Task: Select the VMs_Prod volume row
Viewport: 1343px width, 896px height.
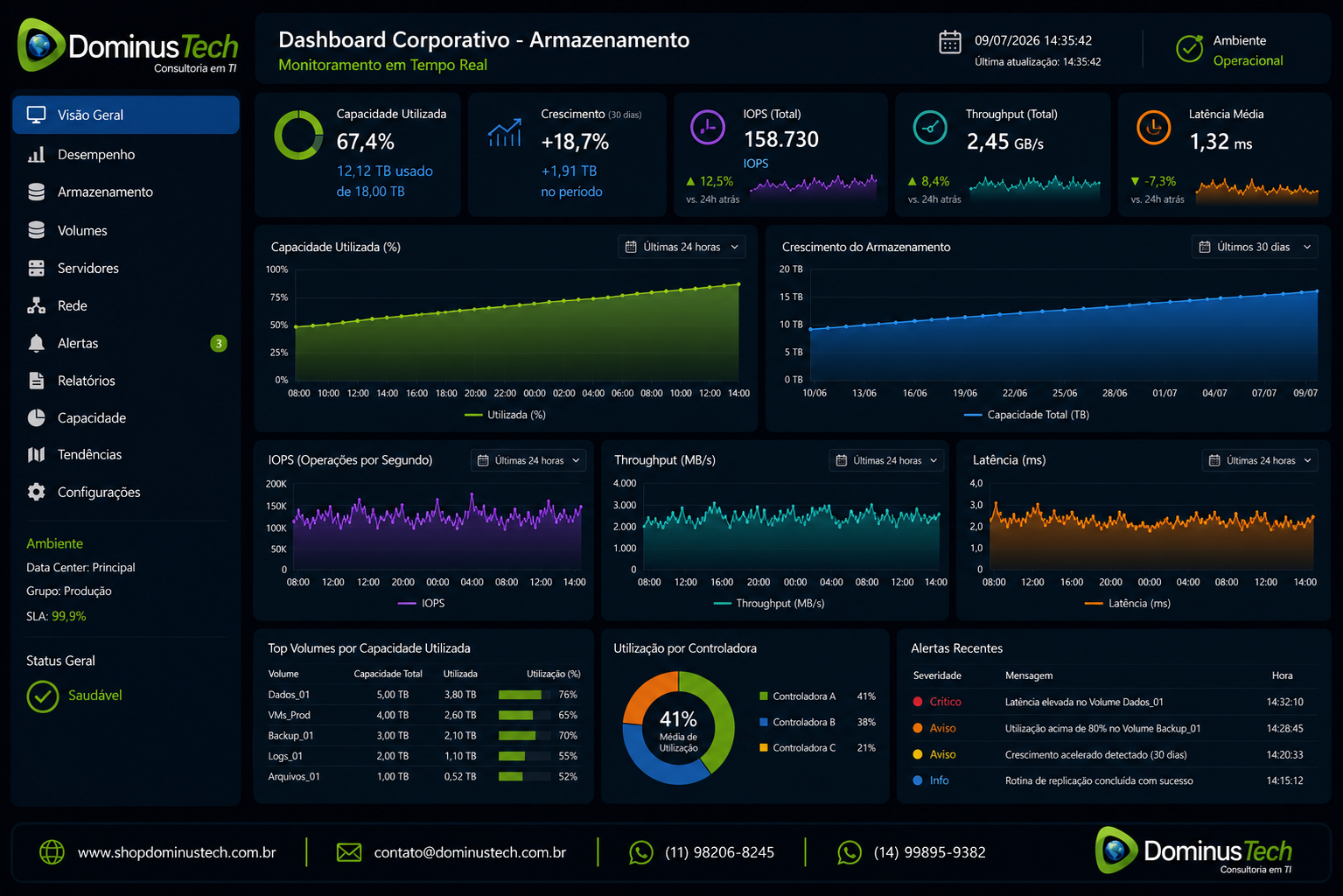Action: coord(424,715)
